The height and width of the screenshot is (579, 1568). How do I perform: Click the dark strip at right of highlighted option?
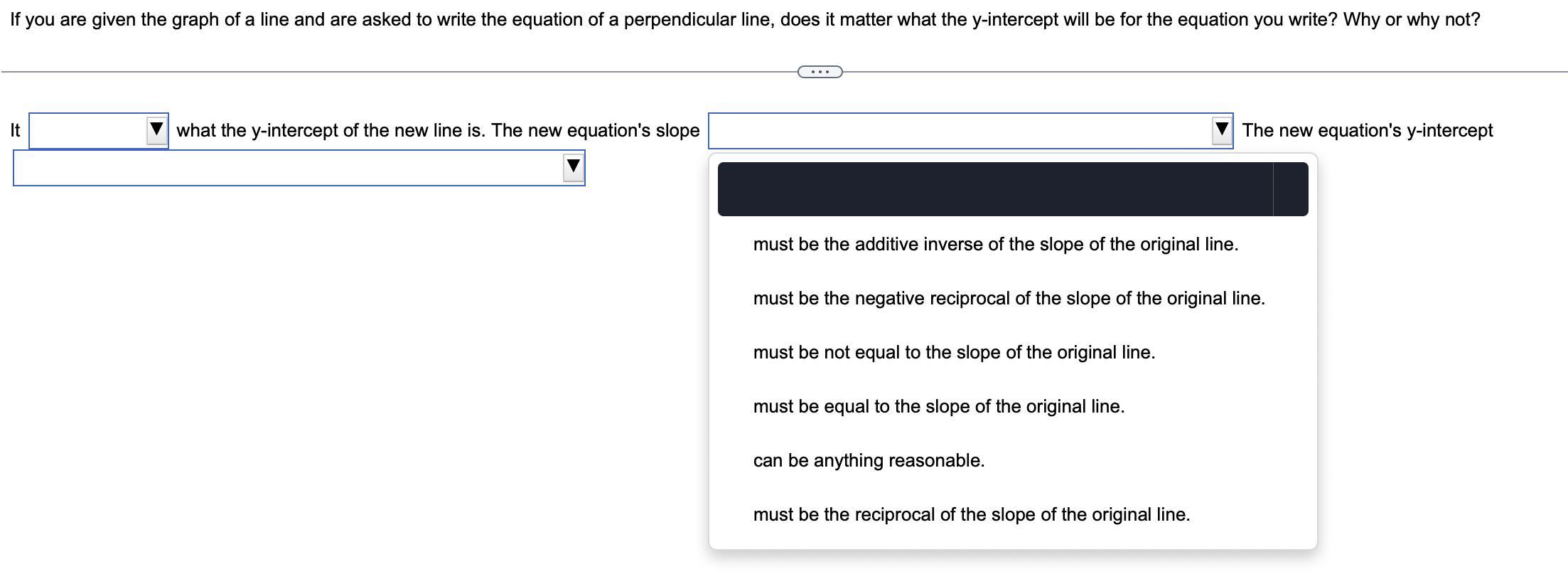tap(1291, 189)
